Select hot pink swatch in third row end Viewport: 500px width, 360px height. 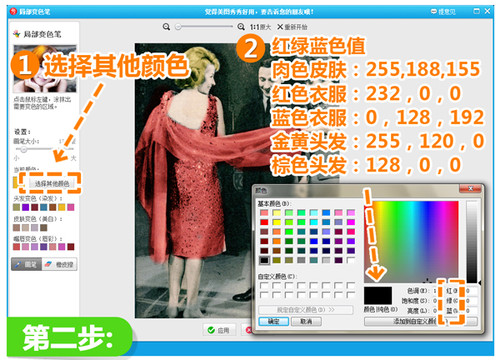[351, 232]
